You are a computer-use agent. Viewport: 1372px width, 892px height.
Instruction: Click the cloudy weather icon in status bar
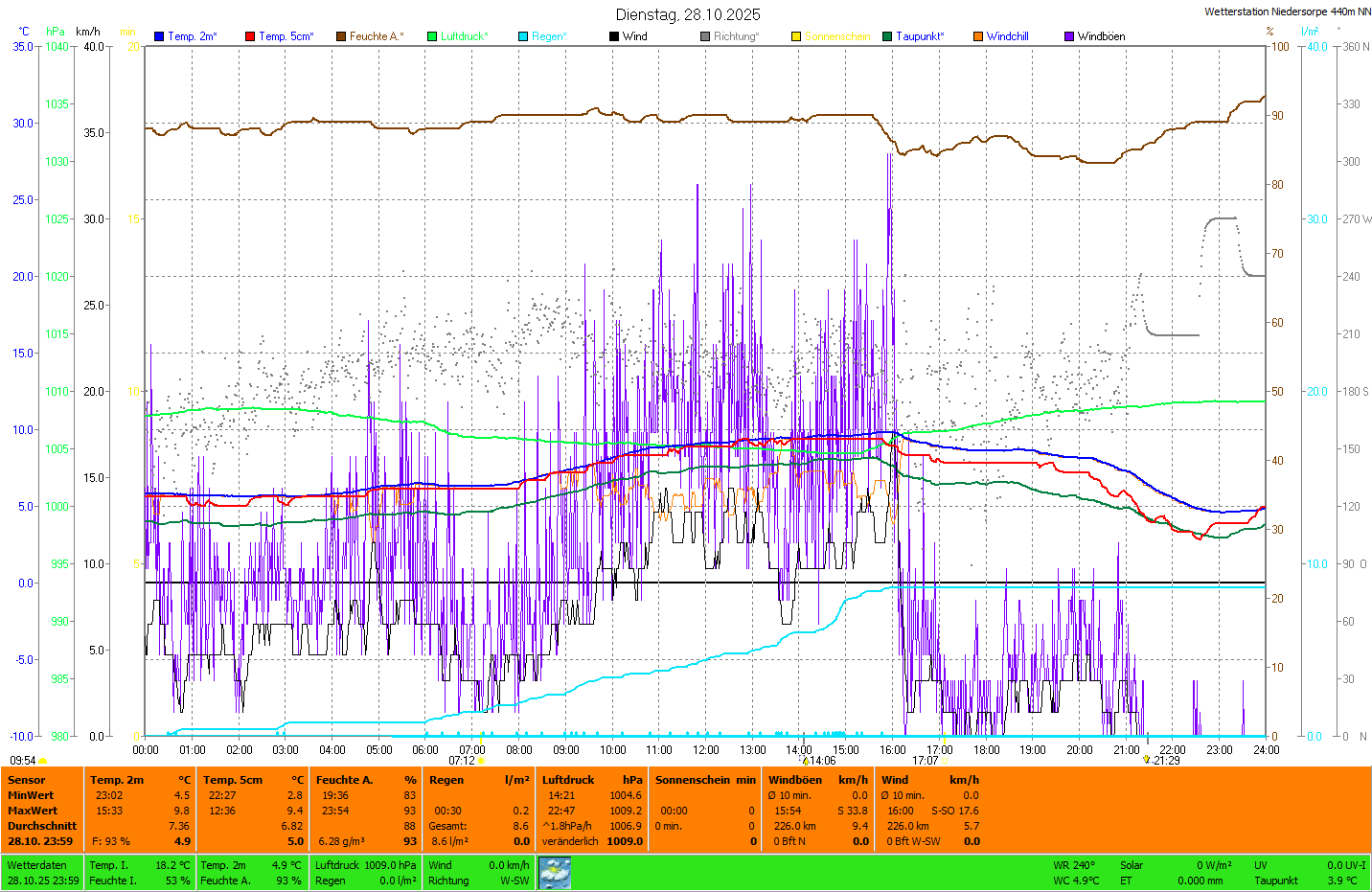555,872
